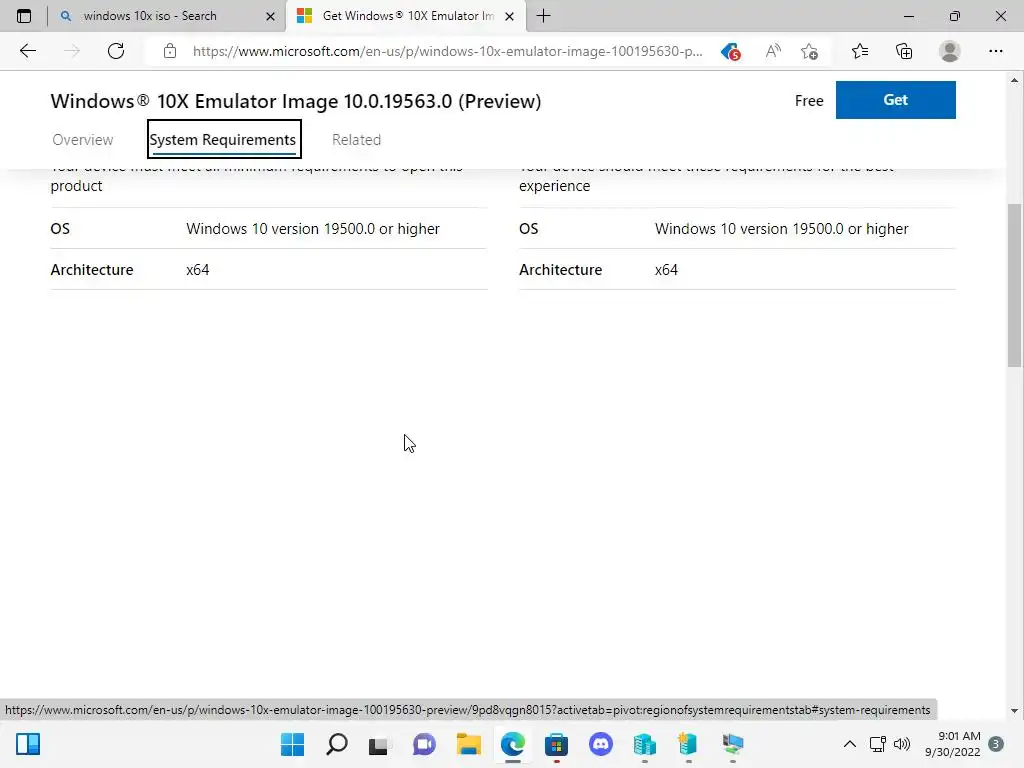
Task: Select the Get Windows 10X Emulator tab
Action: (405, 16)
